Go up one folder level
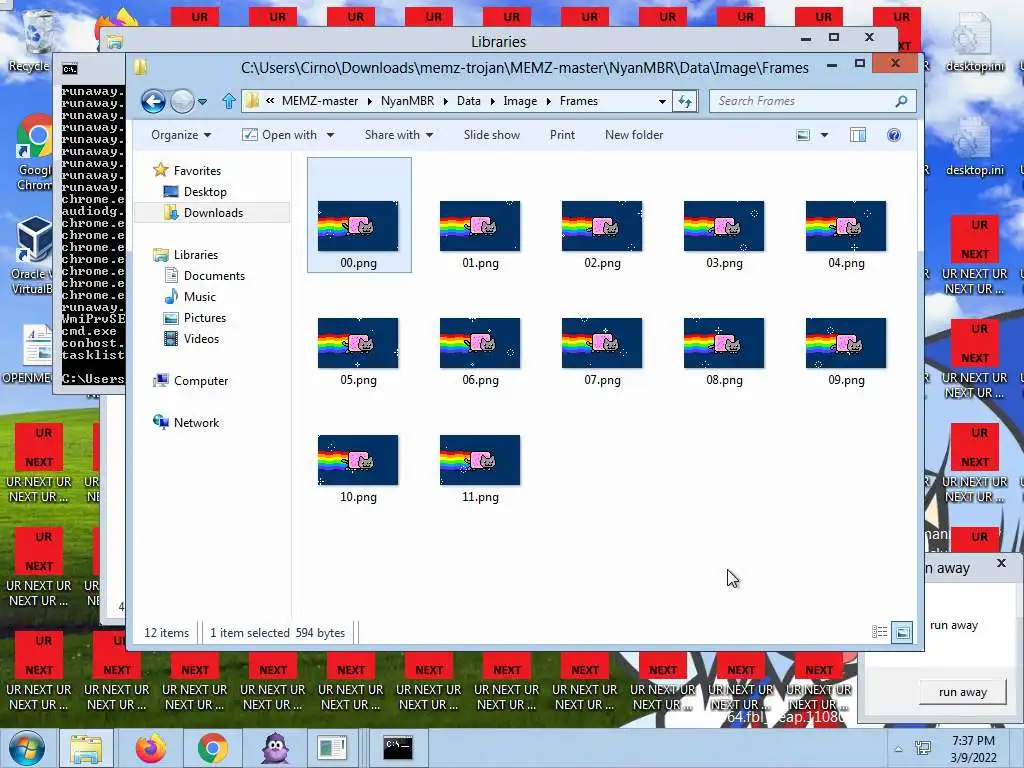The height and width of the screenshot is (768, 1024). [x=229, y=101]
